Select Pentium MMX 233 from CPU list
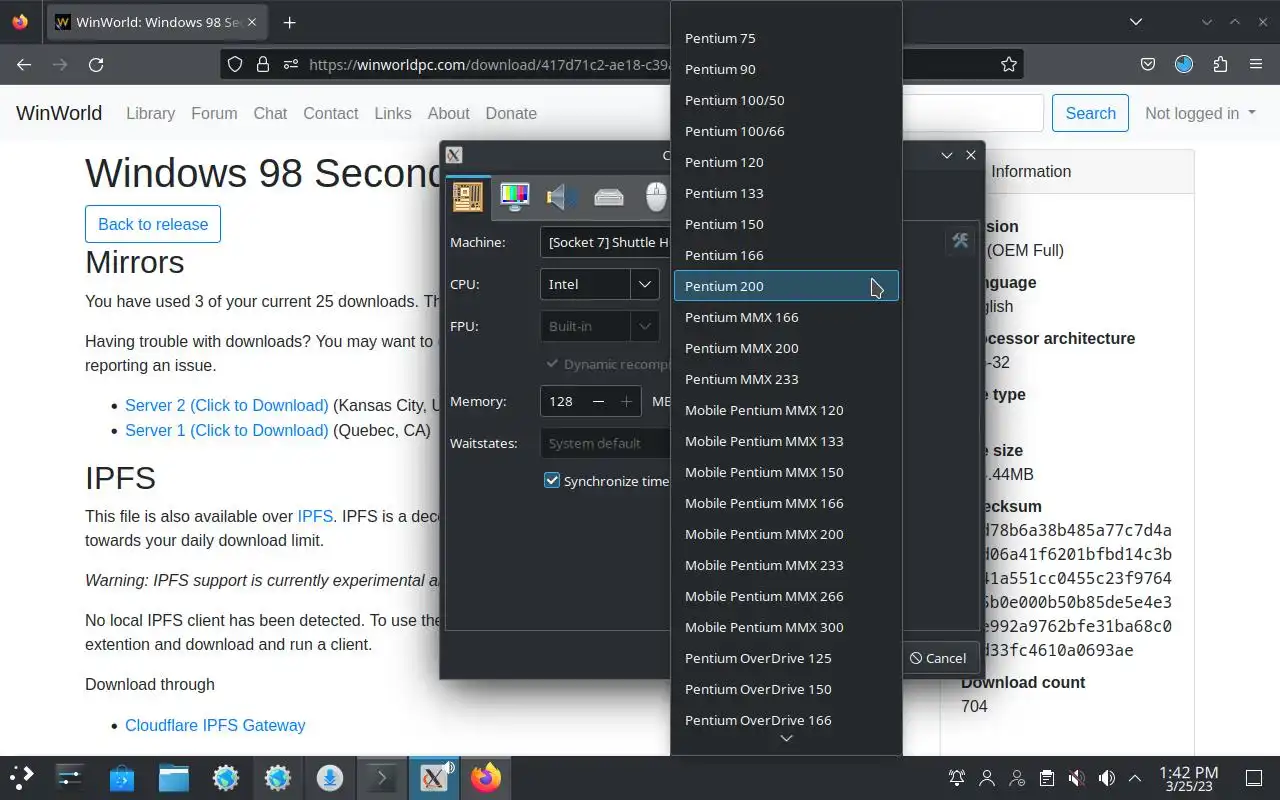This screenshot has width=1280, height=800. [786, 379]
